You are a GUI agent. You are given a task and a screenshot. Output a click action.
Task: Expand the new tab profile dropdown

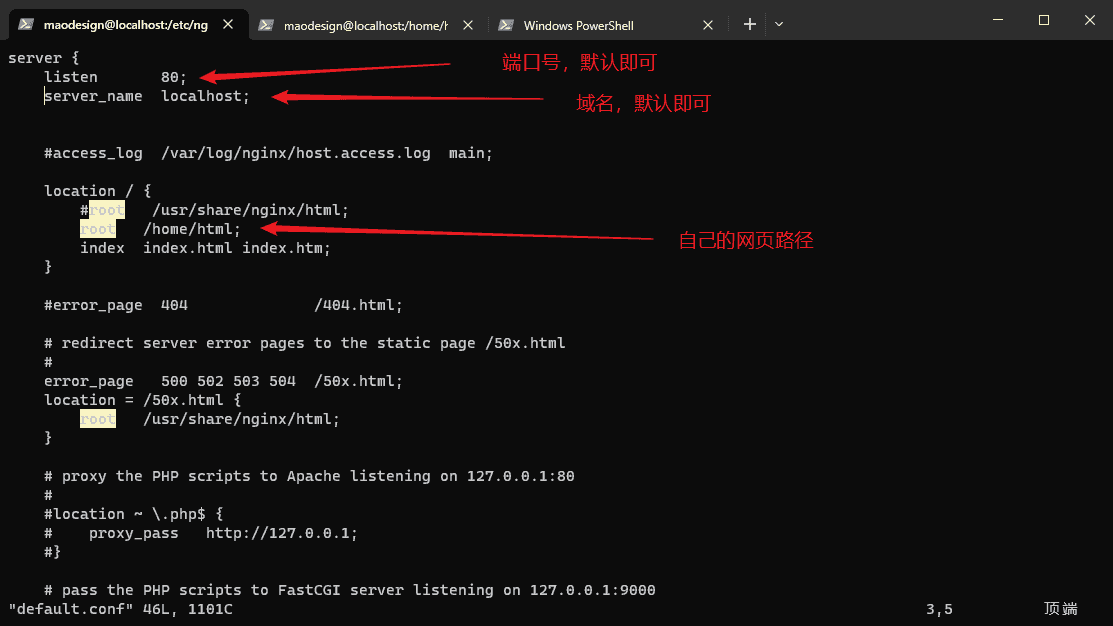click(x=779, y=24)
